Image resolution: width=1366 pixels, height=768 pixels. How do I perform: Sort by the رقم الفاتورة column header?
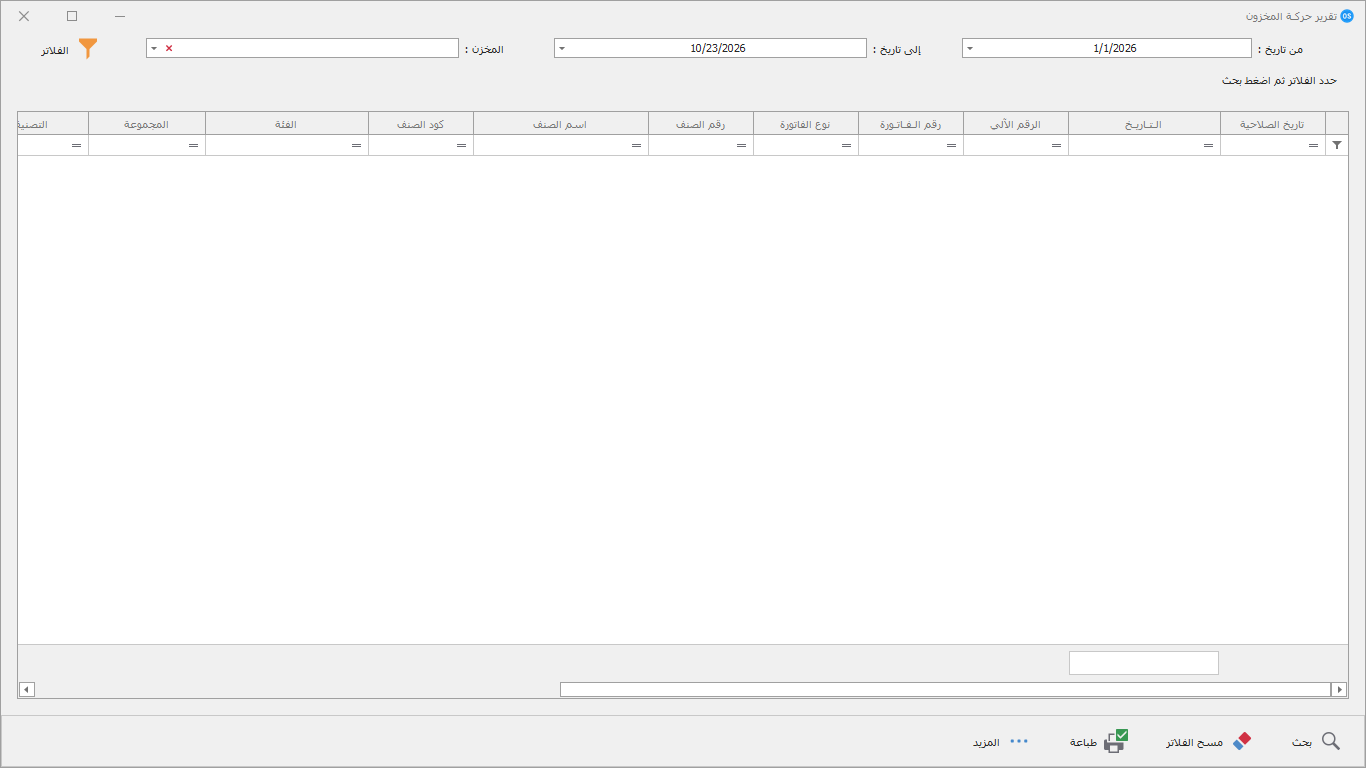[911, 124]
